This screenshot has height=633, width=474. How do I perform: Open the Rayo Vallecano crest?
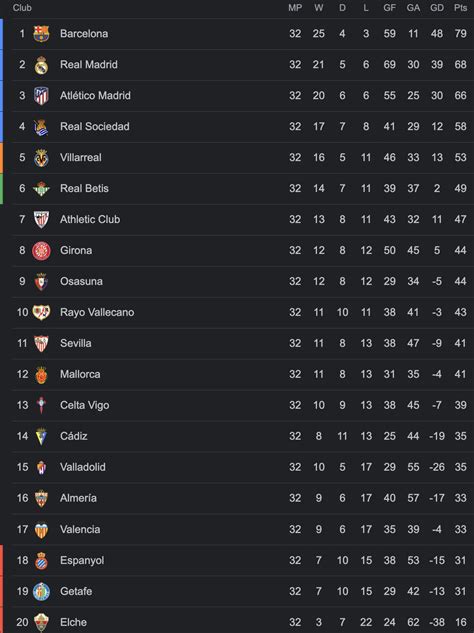click(41, 312)
